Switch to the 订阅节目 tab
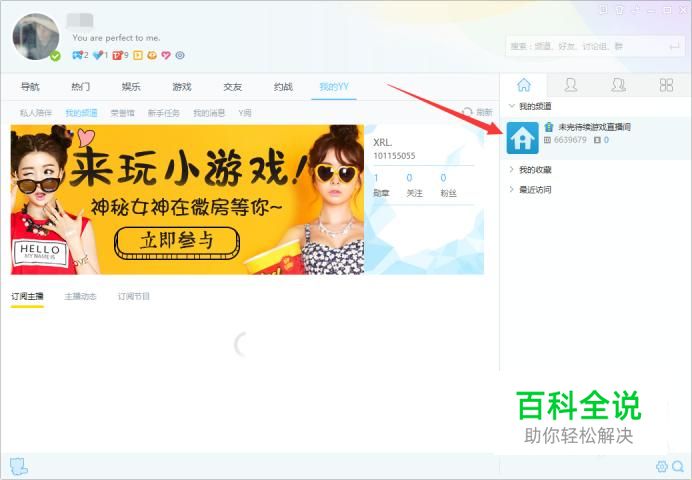Viewport: 692px width, 480px height. 133,296
